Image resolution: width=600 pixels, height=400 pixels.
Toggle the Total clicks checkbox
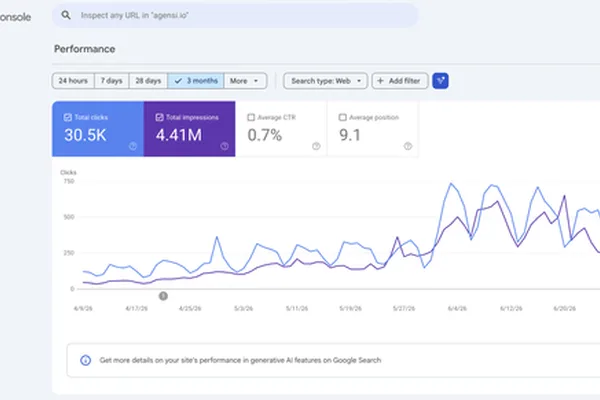point(68,118)
